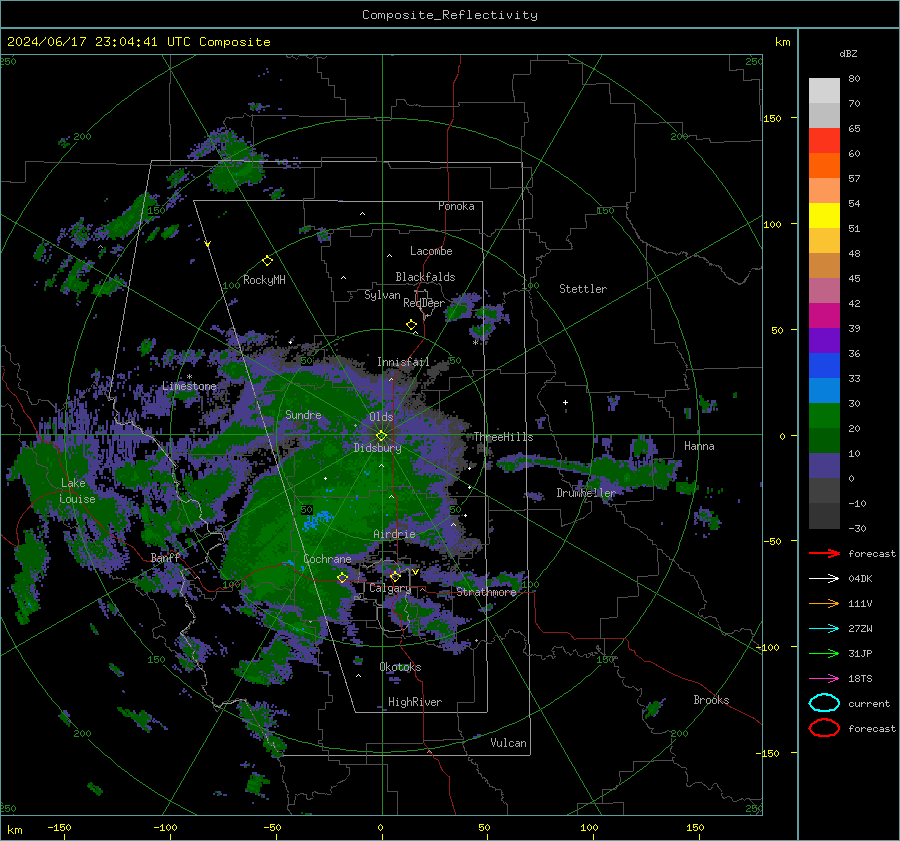This screenshot has height=841, width=900.
Task: Click the Lake Louise label
Action: [77, 491]
